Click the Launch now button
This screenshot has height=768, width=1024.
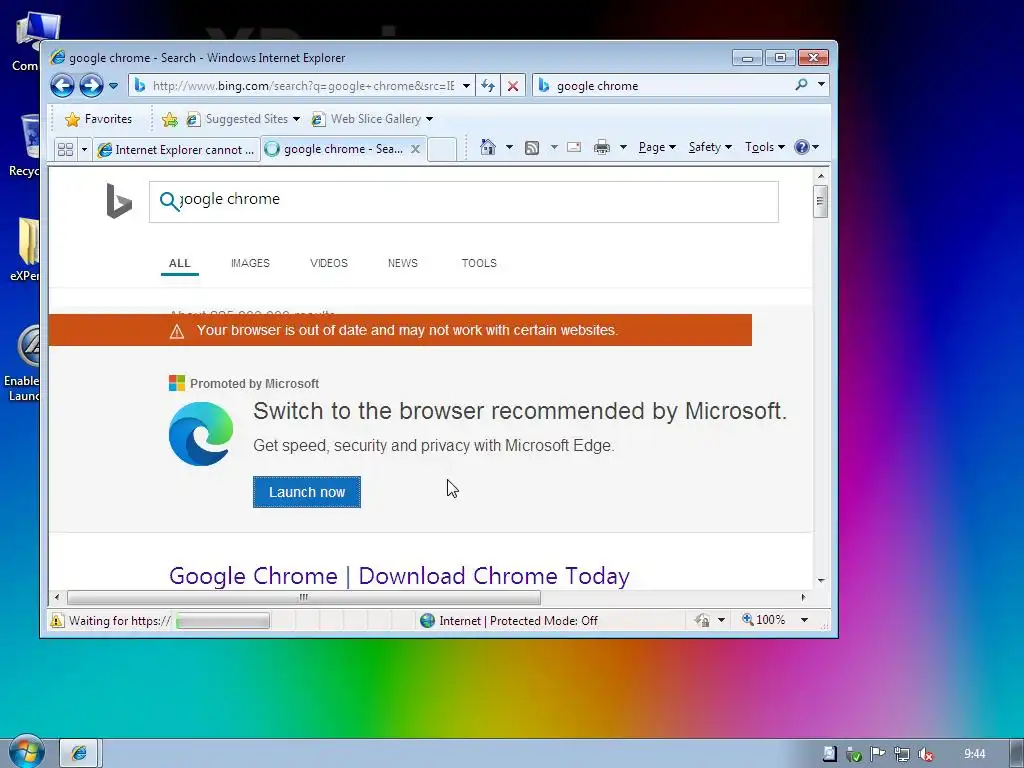[306, 492]
